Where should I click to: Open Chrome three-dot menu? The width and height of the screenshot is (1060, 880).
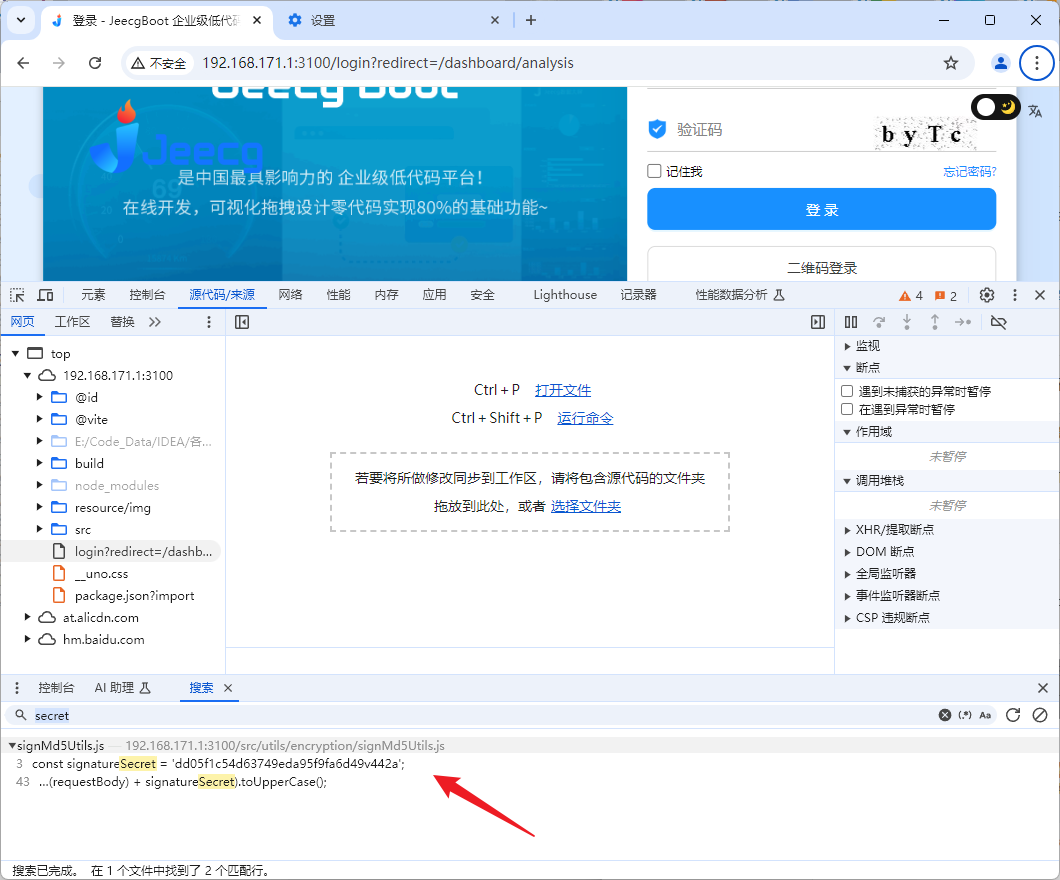1037,63
